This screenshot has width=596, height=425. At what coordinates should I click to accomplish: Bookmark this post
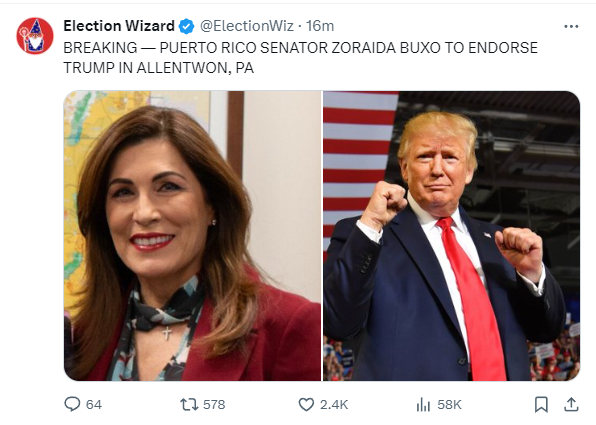[x=541, y=404]
